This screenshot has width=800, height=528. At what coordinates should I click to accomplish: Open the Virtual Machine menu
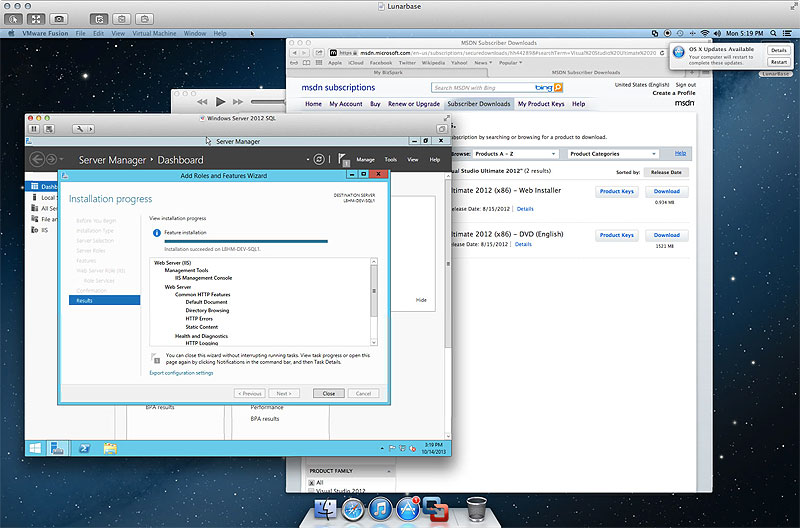154,33
